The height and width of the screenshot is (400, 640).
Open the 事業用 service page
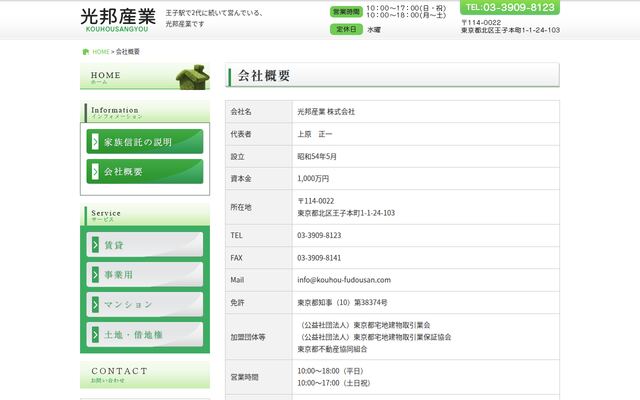click(x=145, y=275)
